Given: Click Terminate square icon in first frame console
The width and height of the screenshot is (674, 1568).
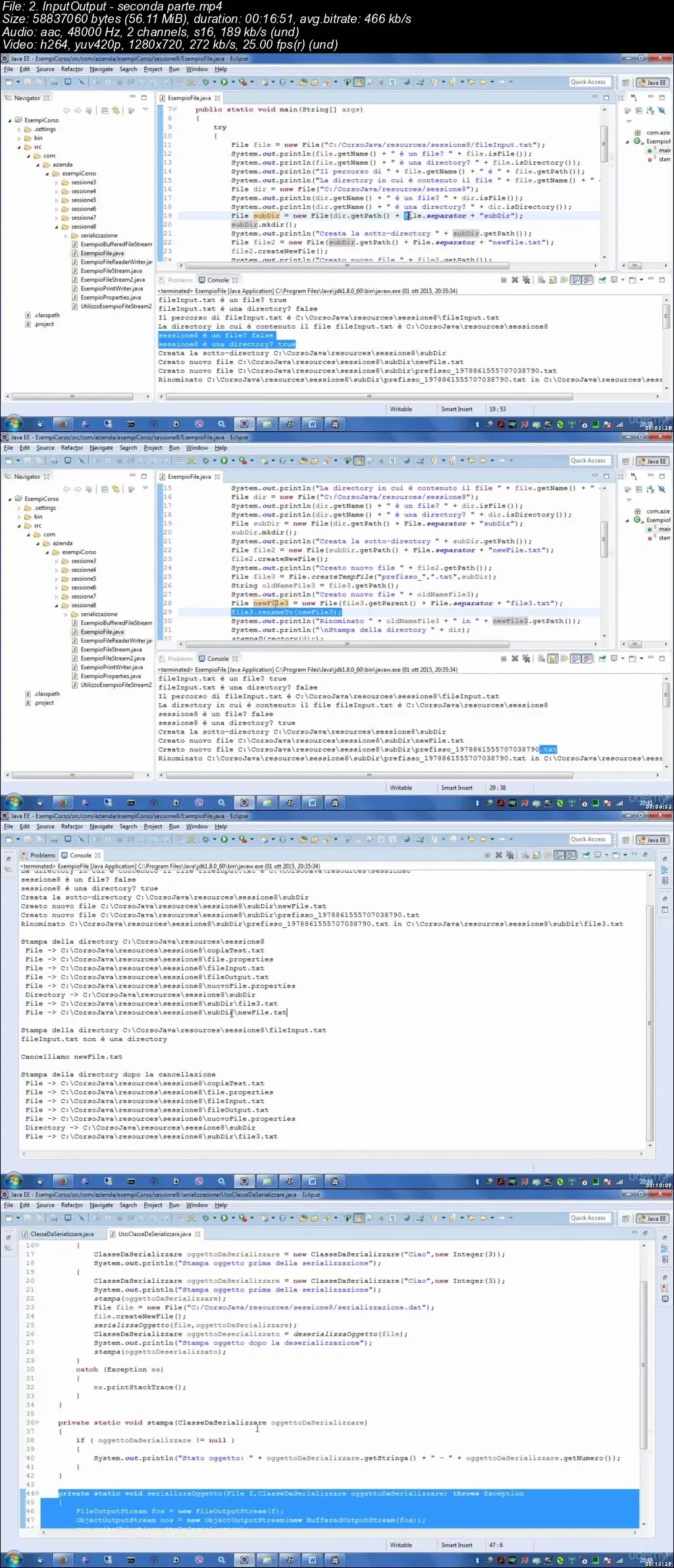Looking at the screenshot, I should [504, 280].
